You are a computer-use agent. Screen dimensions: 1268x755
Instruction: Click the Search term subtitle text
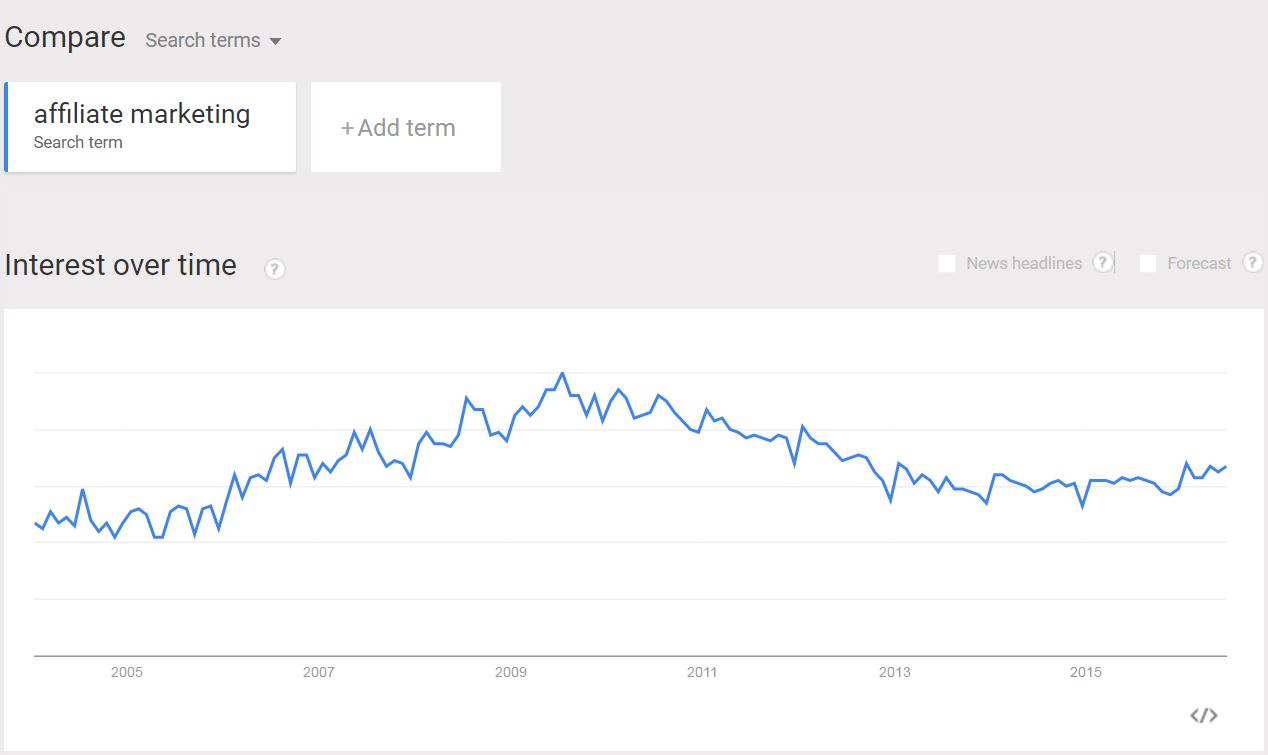point(78,143)
